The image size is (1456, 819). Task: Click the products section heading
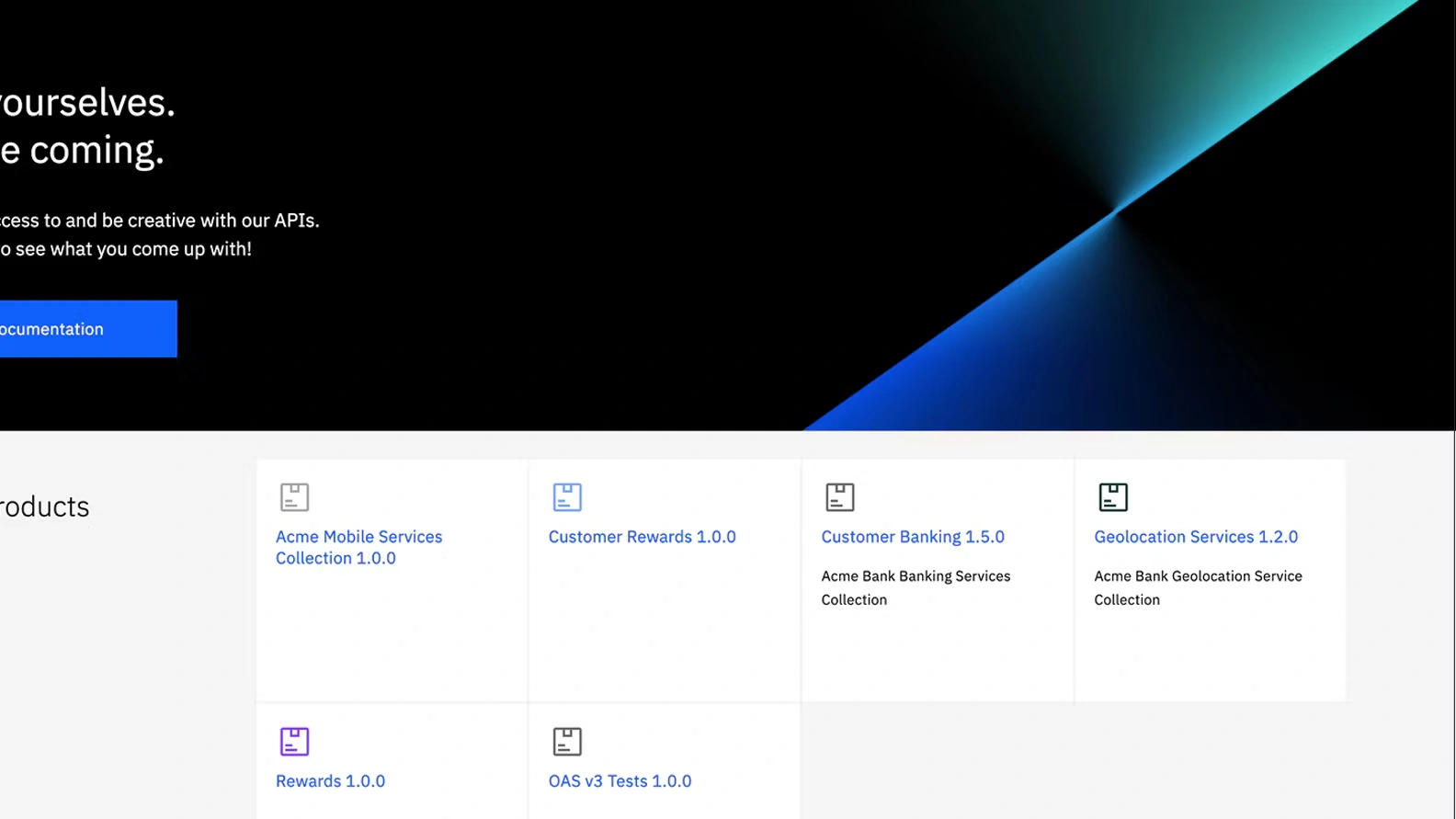tap(44, 507)
